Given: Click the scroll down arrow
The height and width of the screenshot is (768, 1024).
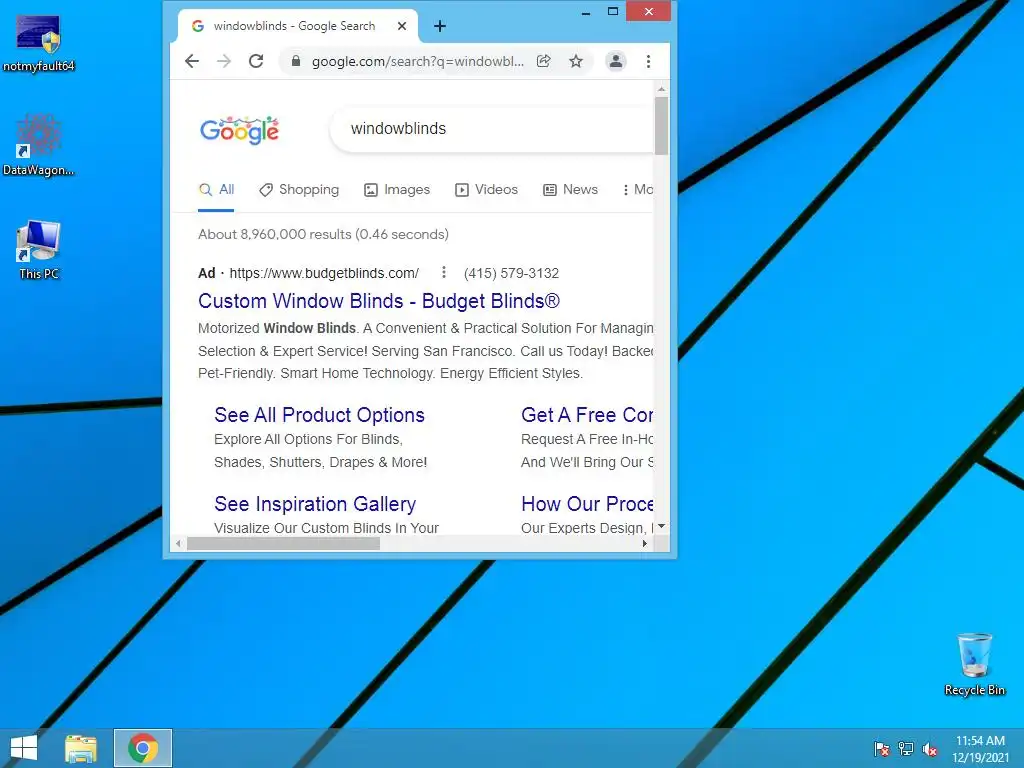Looking at the screenshot, I should pos(661,526).
